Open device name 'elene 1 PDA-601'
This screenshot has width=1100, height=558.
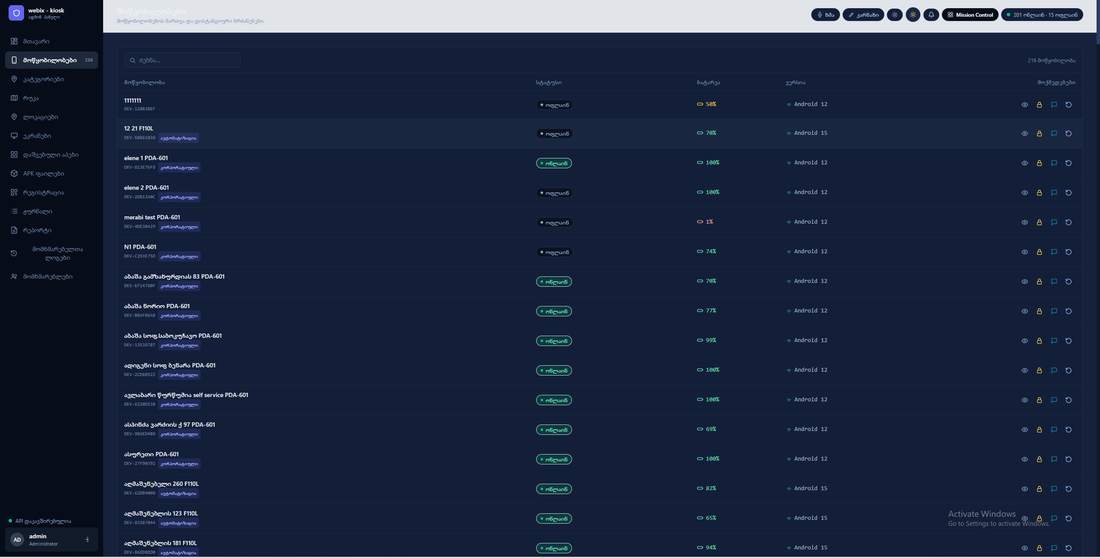[146, 159]
